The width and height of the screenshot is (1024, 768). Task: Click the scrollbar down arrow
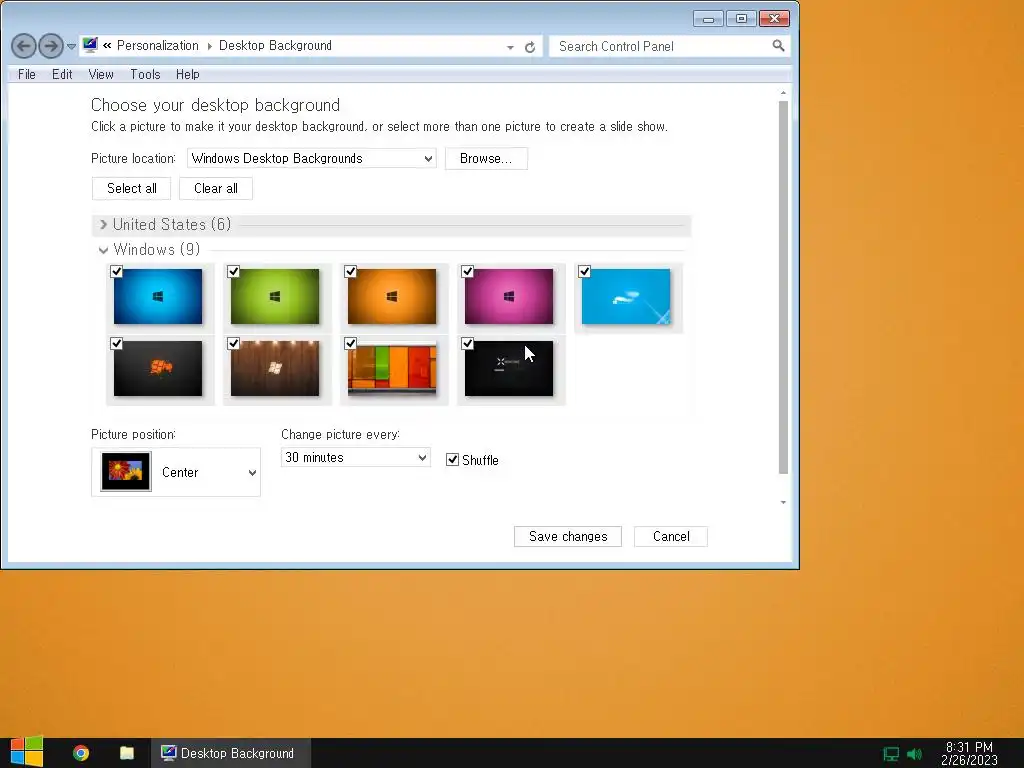[x=783, y=502]
